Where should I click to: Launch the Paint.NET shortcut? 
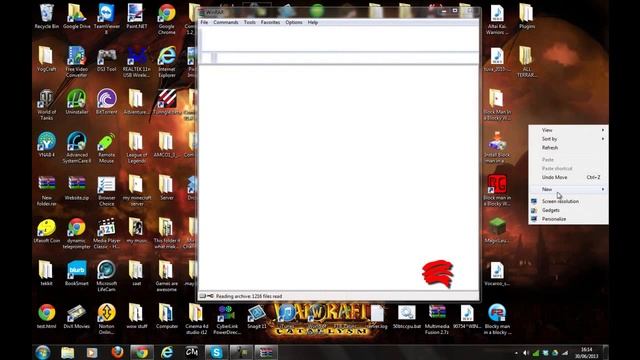[136, 16]
